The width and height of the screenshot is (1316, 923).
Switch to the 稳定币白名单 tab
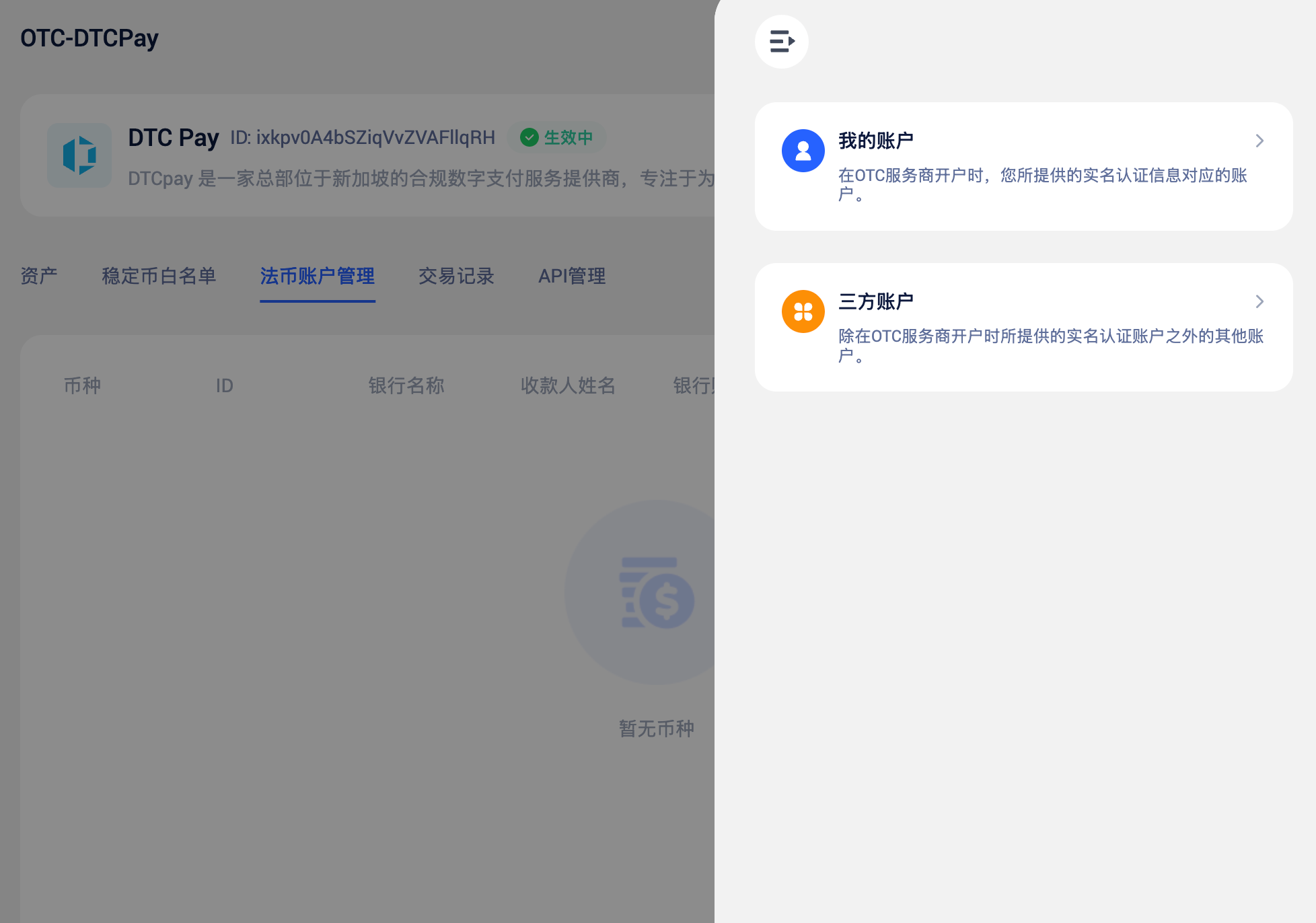(159, 276)
